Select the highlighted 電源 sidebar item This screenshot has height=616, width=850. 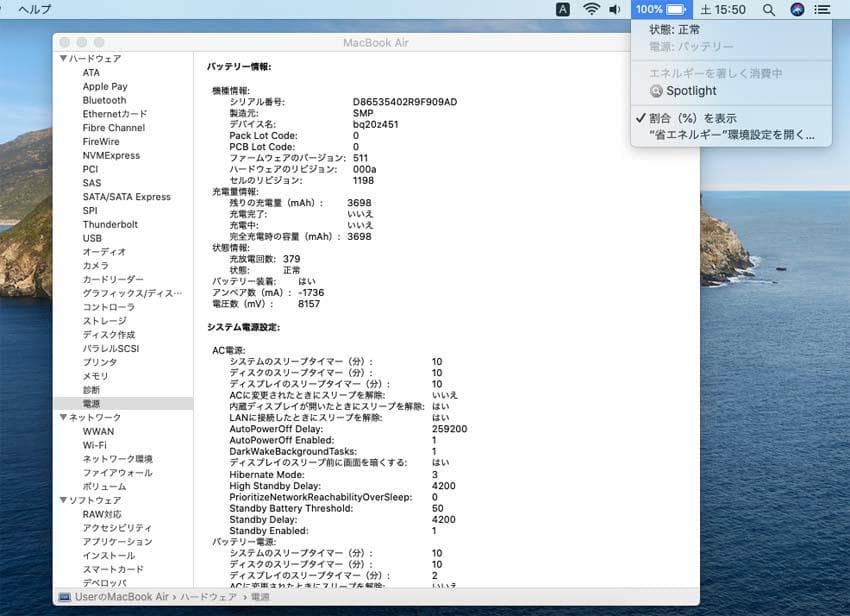(123, 403)
